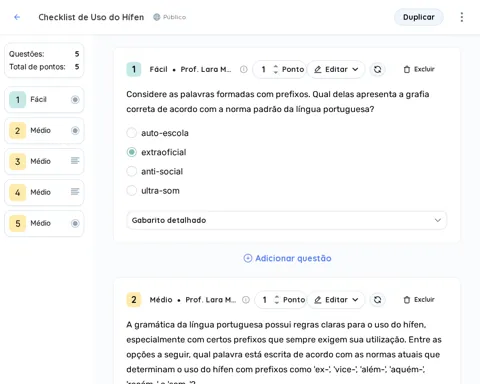Expand the Gabarito detalhado section

(286, 220)
